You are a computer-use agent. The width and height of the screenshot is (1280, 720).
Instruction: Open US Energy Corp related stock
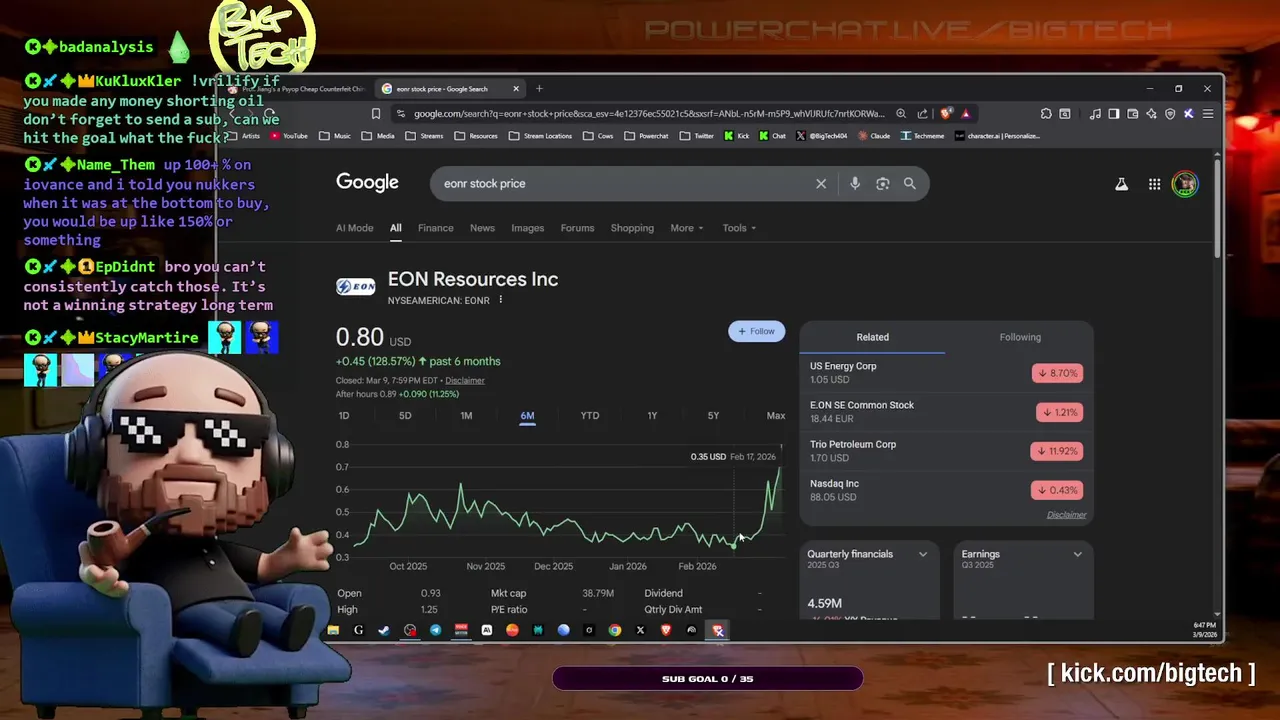(946, 373)
